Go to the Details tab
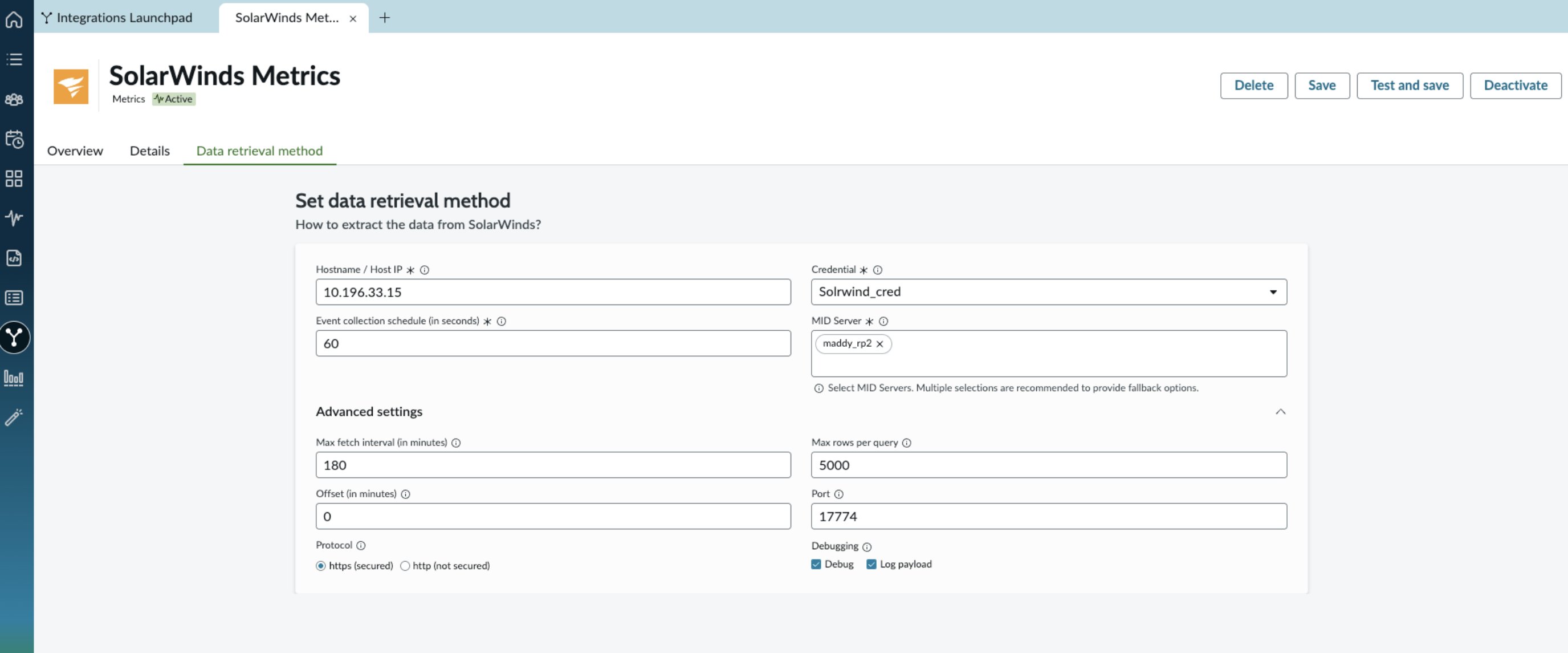 (150, 151)
